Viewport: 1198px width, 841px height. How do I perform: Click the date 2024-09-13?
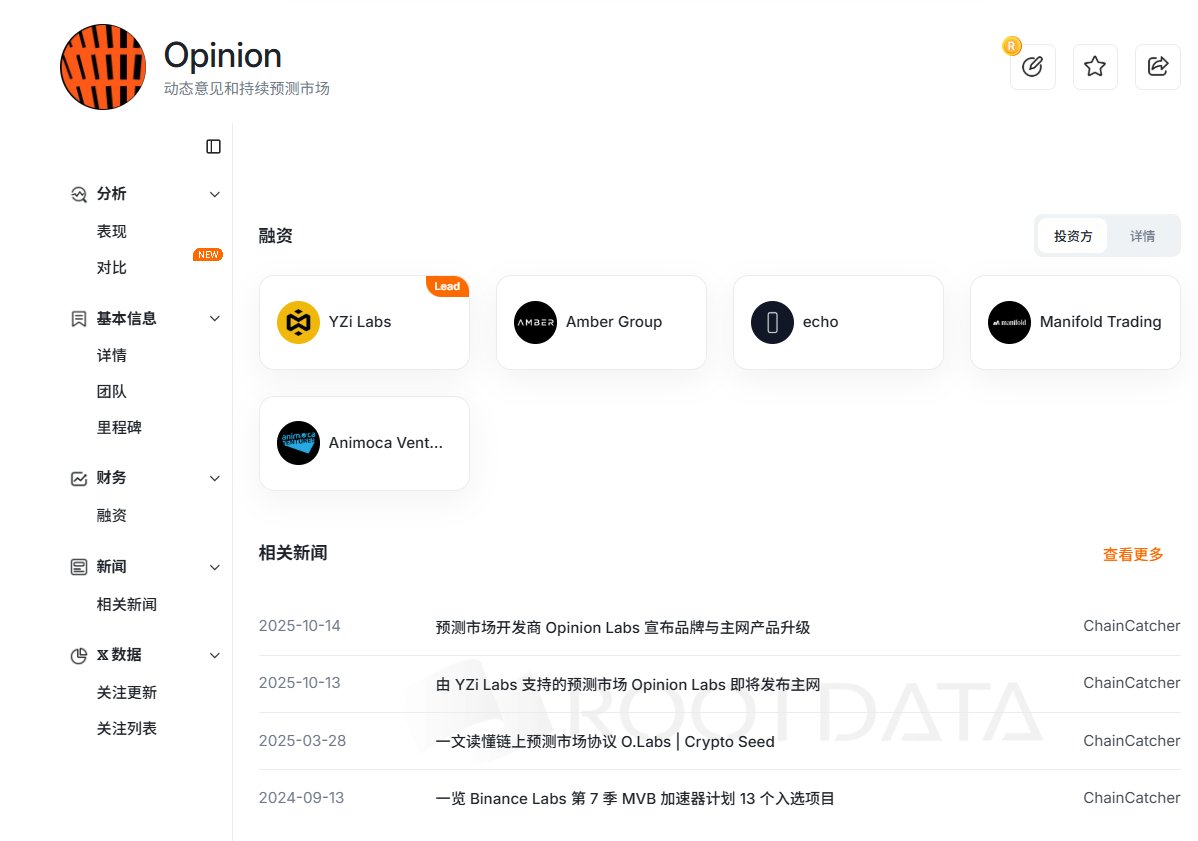point(301,797)
